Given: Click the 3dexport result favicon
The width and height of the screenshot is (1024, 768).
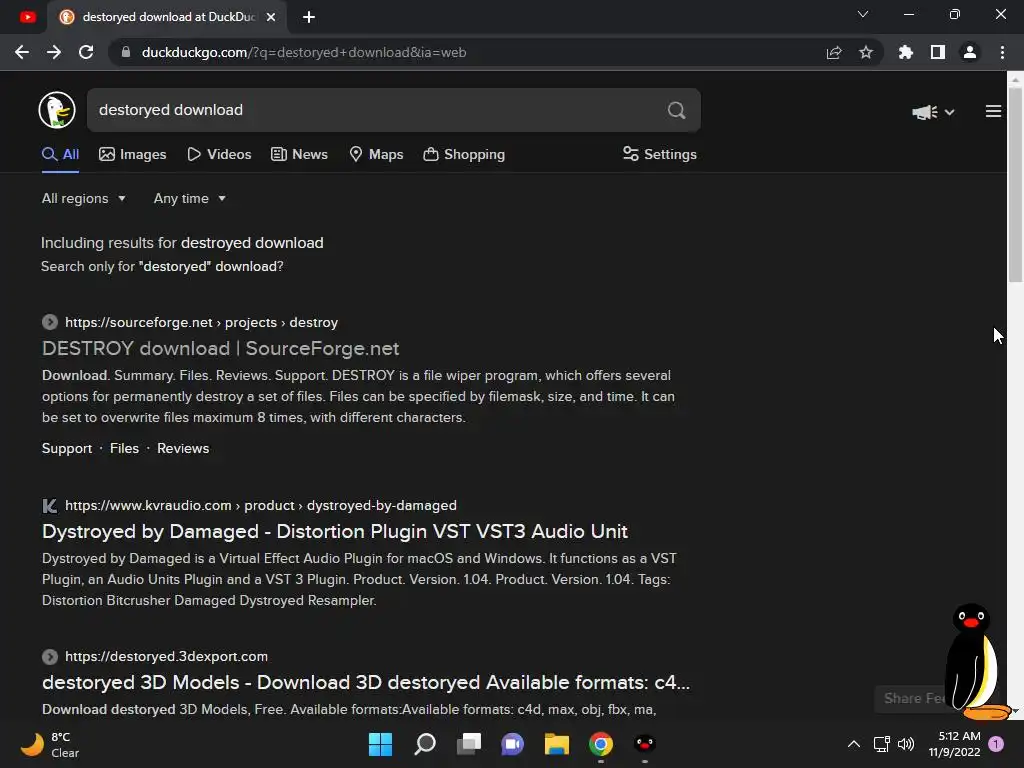Looking at the screenshot, I should click(x=50, y=656).
